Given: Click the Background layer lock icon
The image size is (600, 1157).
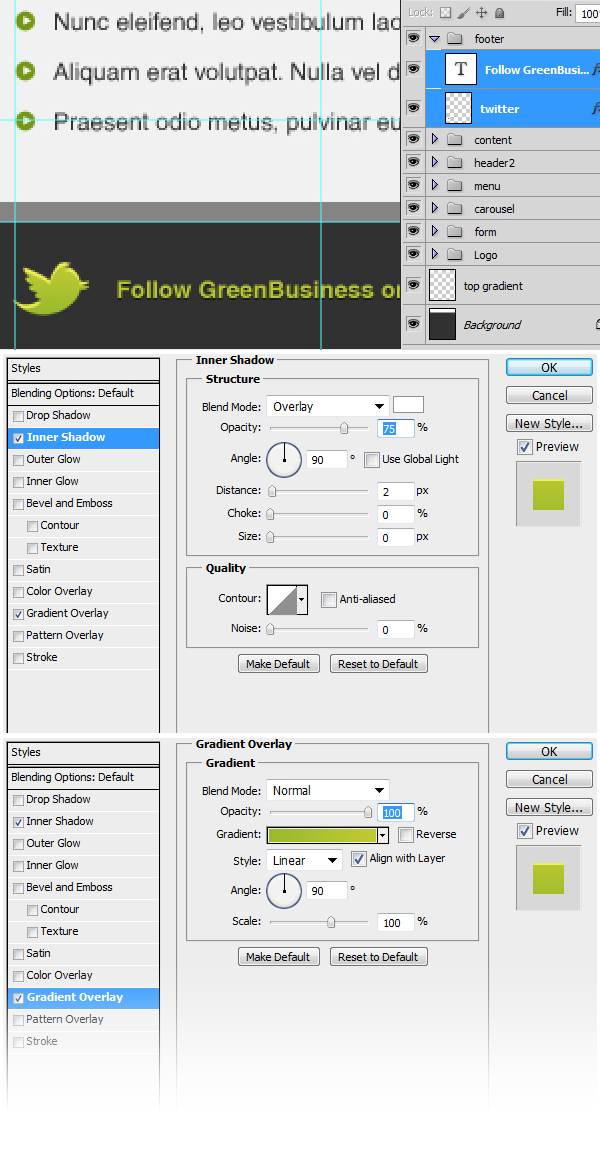Looking at the screenshot, I should pyautogui.click(x=597, y=325).
